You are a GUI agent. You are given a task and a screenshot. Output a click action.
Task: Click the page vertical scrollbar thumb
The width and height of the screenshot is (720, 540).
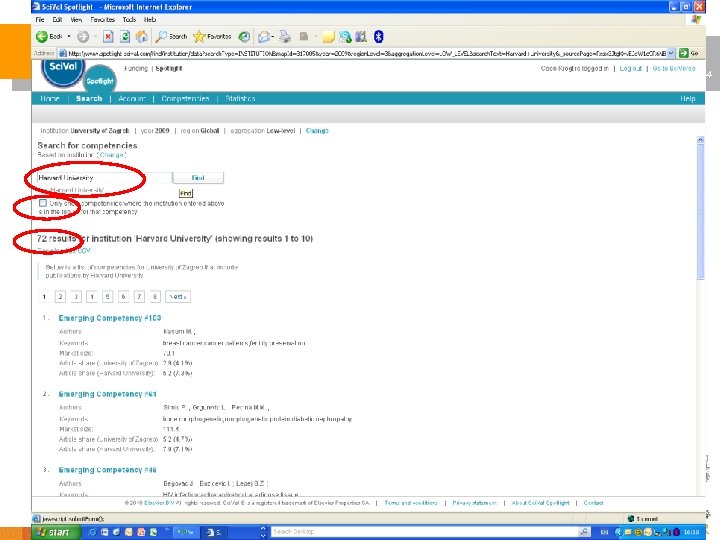click(700, 211)
